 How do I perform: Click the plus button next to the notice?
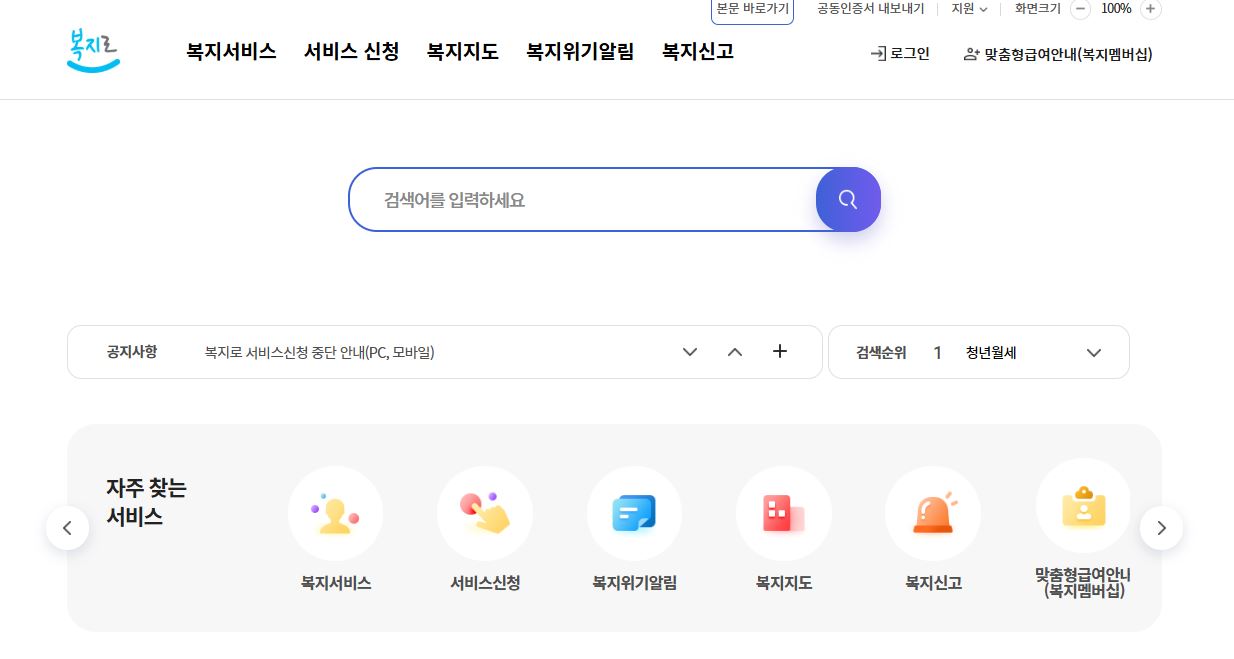[780, 352]
